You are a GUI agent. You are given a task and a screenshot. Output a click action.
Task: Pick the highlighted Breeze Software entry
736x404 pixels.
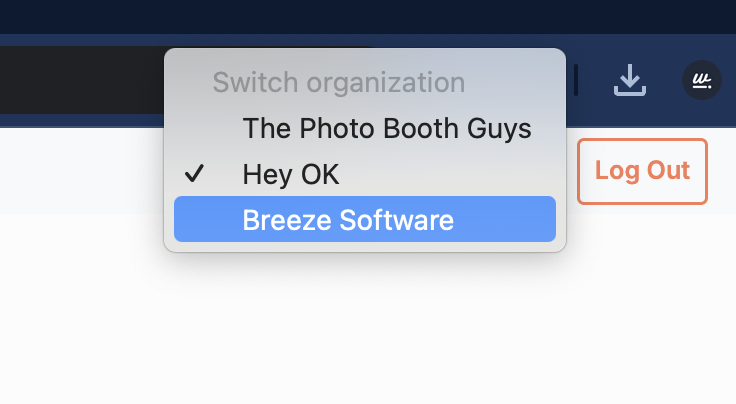click(348, 220)
